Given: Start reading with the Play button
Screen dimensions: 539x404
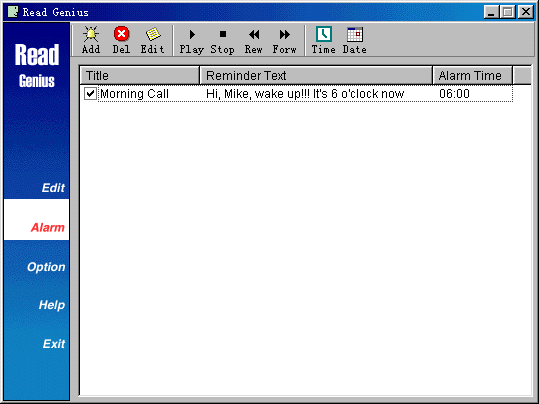Looking at the screenshot, I should click(191, 41).
